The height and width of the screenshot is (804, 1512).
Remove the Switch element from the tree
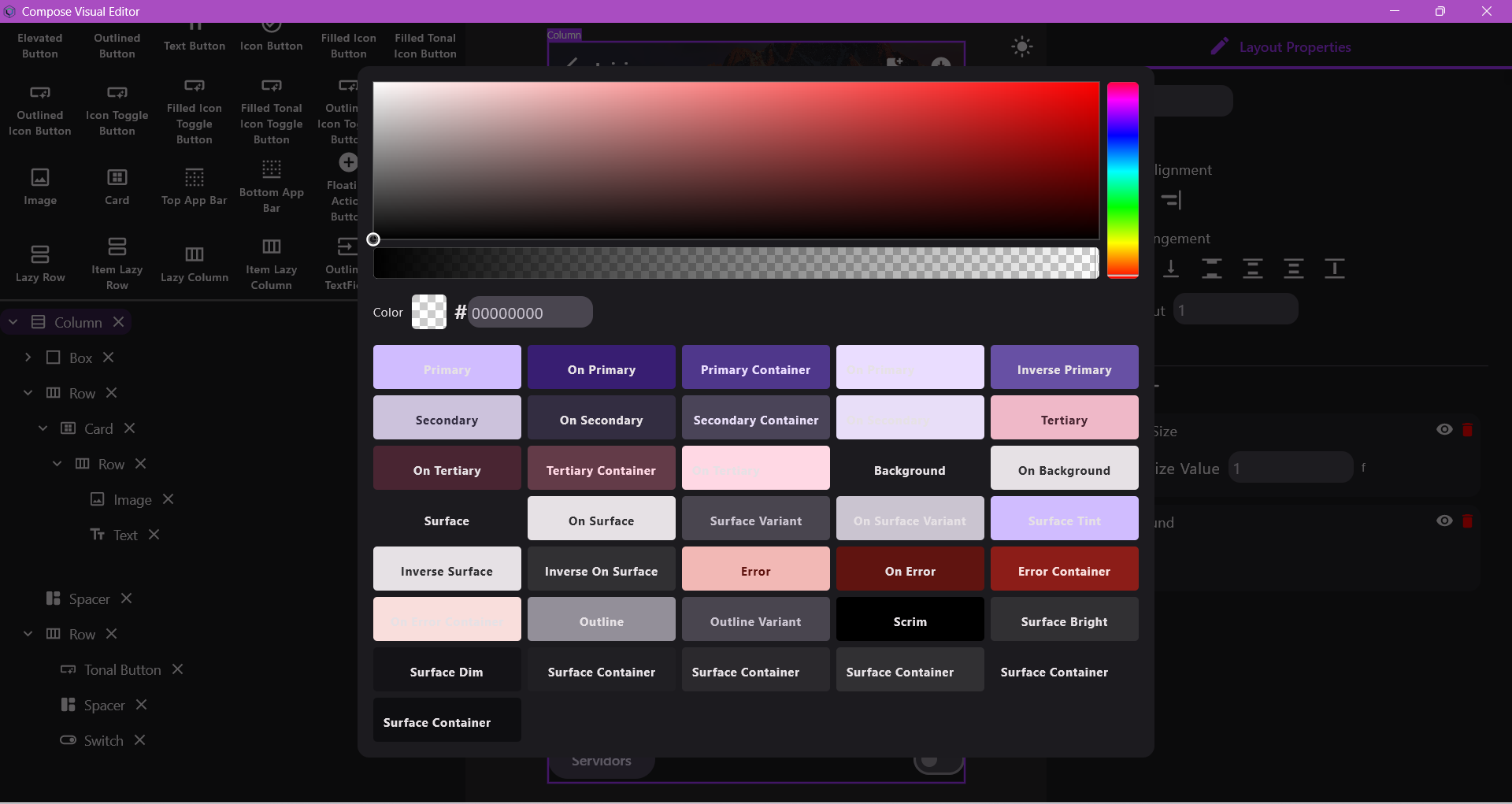click(140, 740)
